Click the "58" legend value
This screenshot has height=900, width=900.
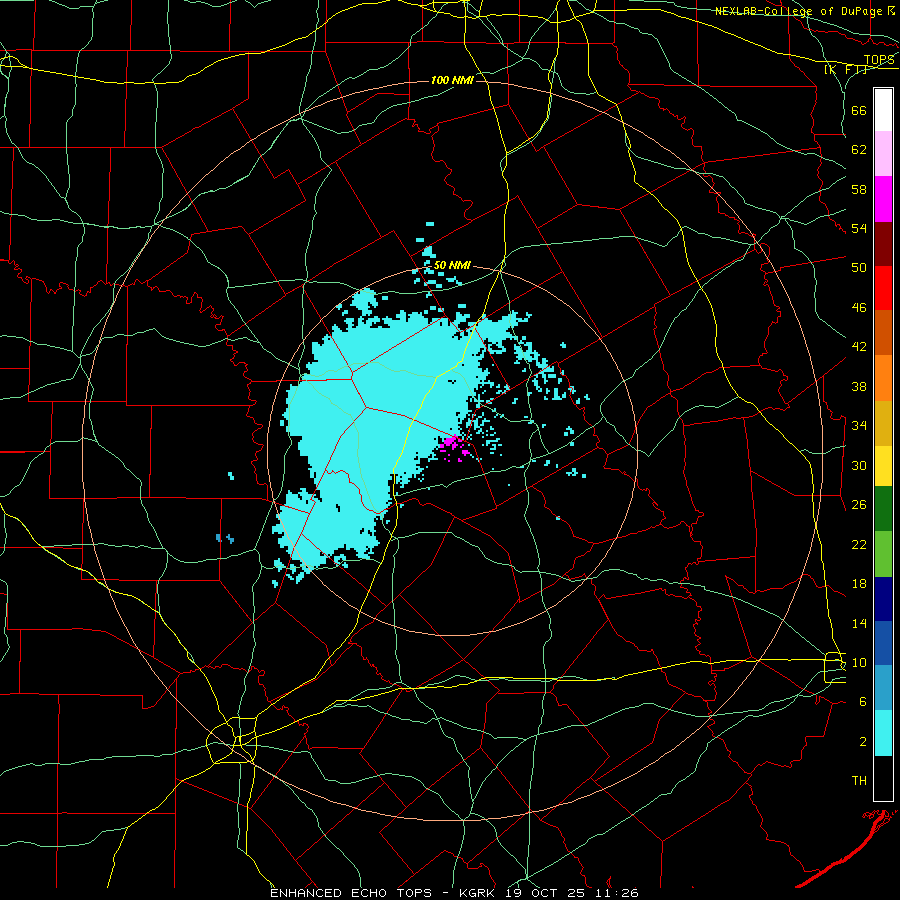tap(859, 189)
